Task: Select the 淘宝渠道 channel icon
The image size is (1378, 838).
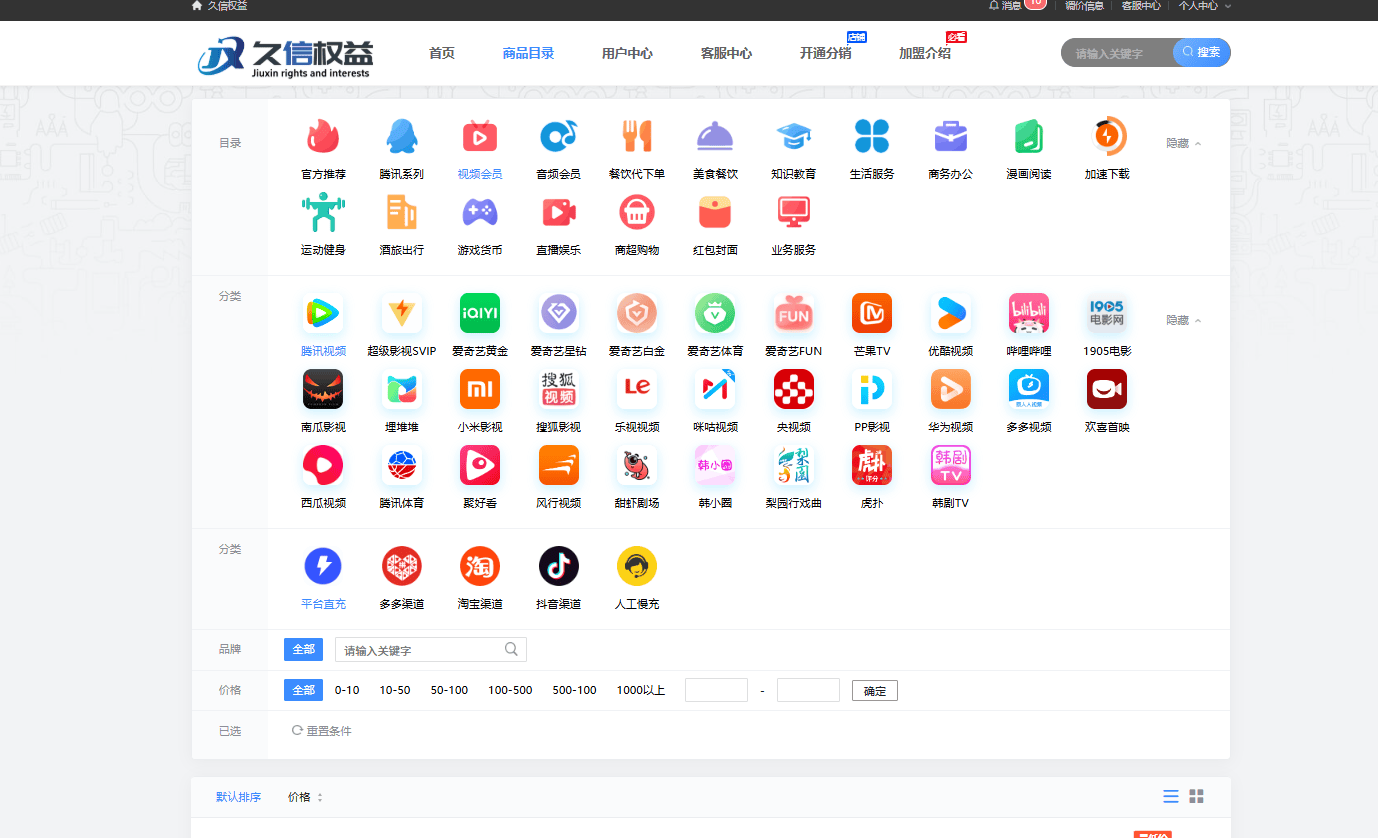Action: tap(480, 567)
